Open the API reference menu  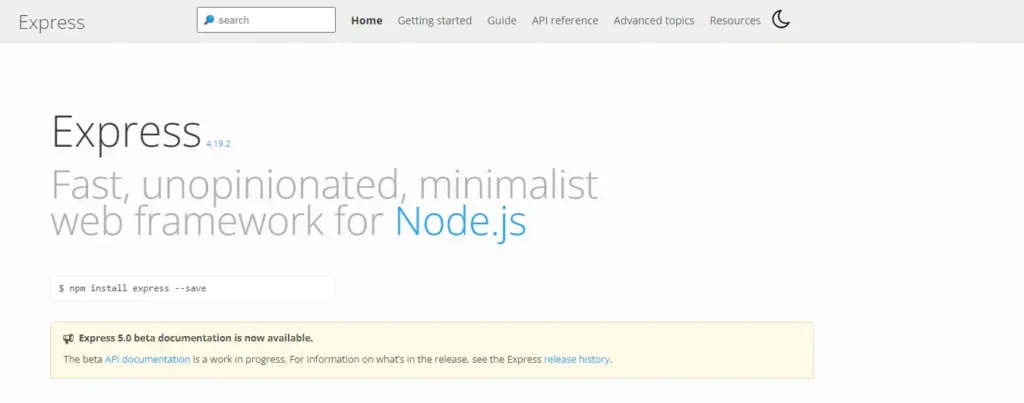565,20
